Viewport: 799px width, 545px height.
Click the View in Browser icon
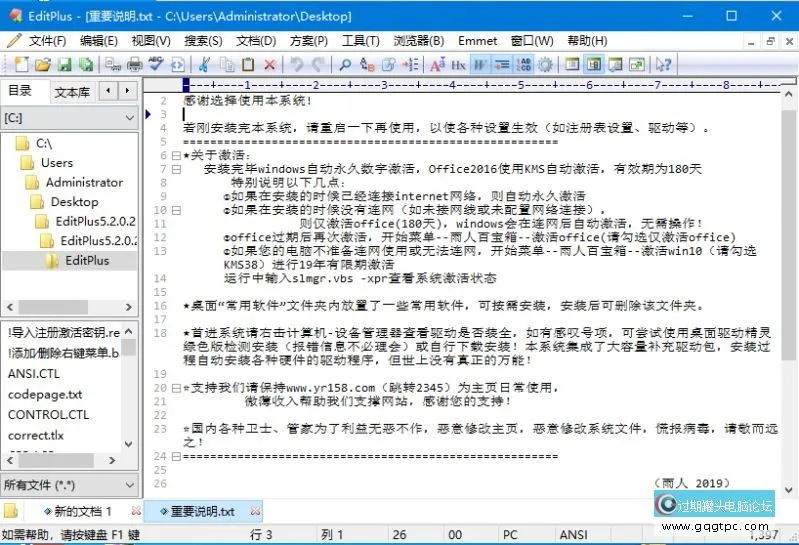[177, 65]
